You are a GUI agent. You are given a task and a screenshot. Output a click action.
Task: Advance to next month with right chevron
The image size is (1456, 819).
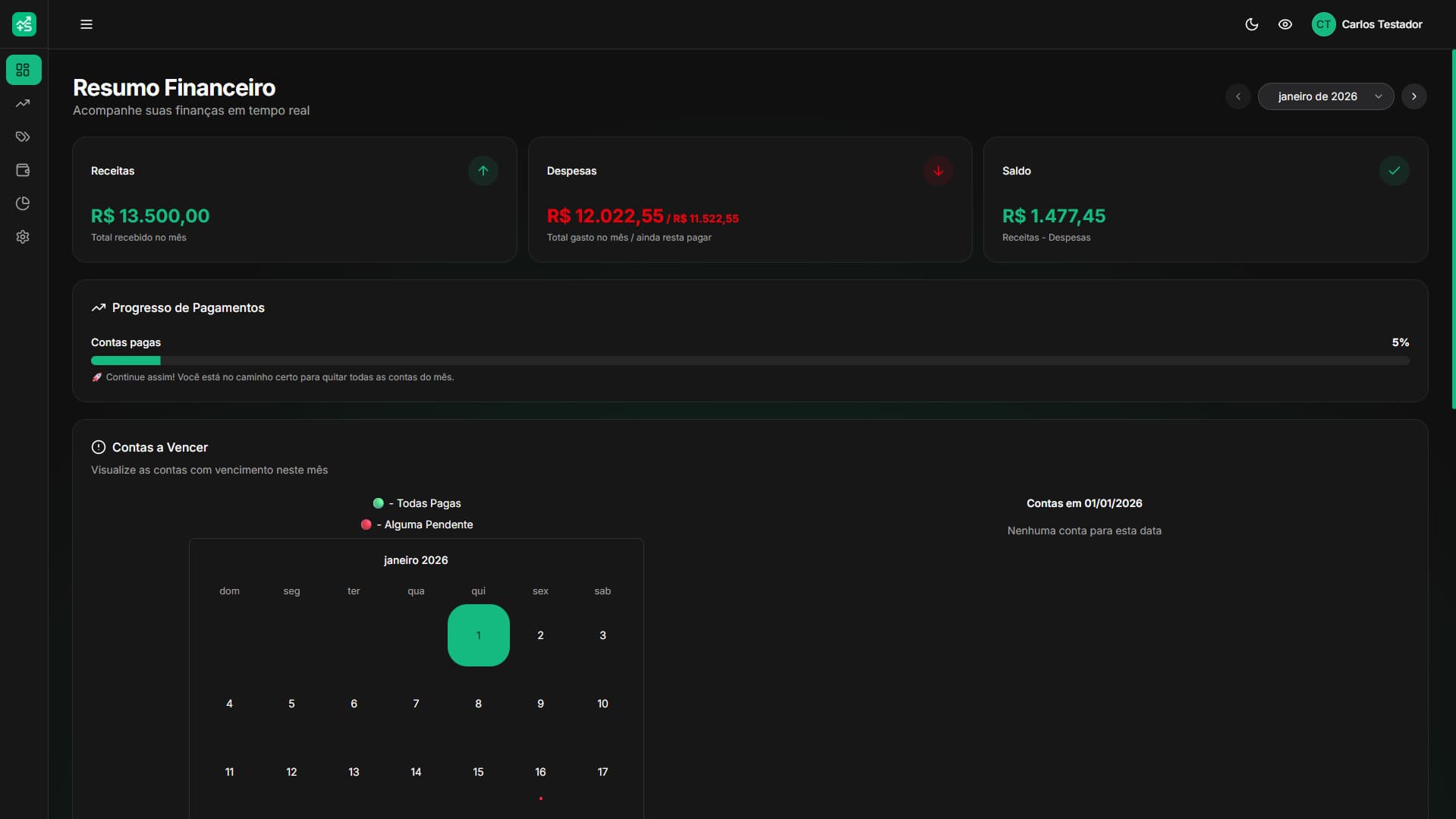(1414, 96)
